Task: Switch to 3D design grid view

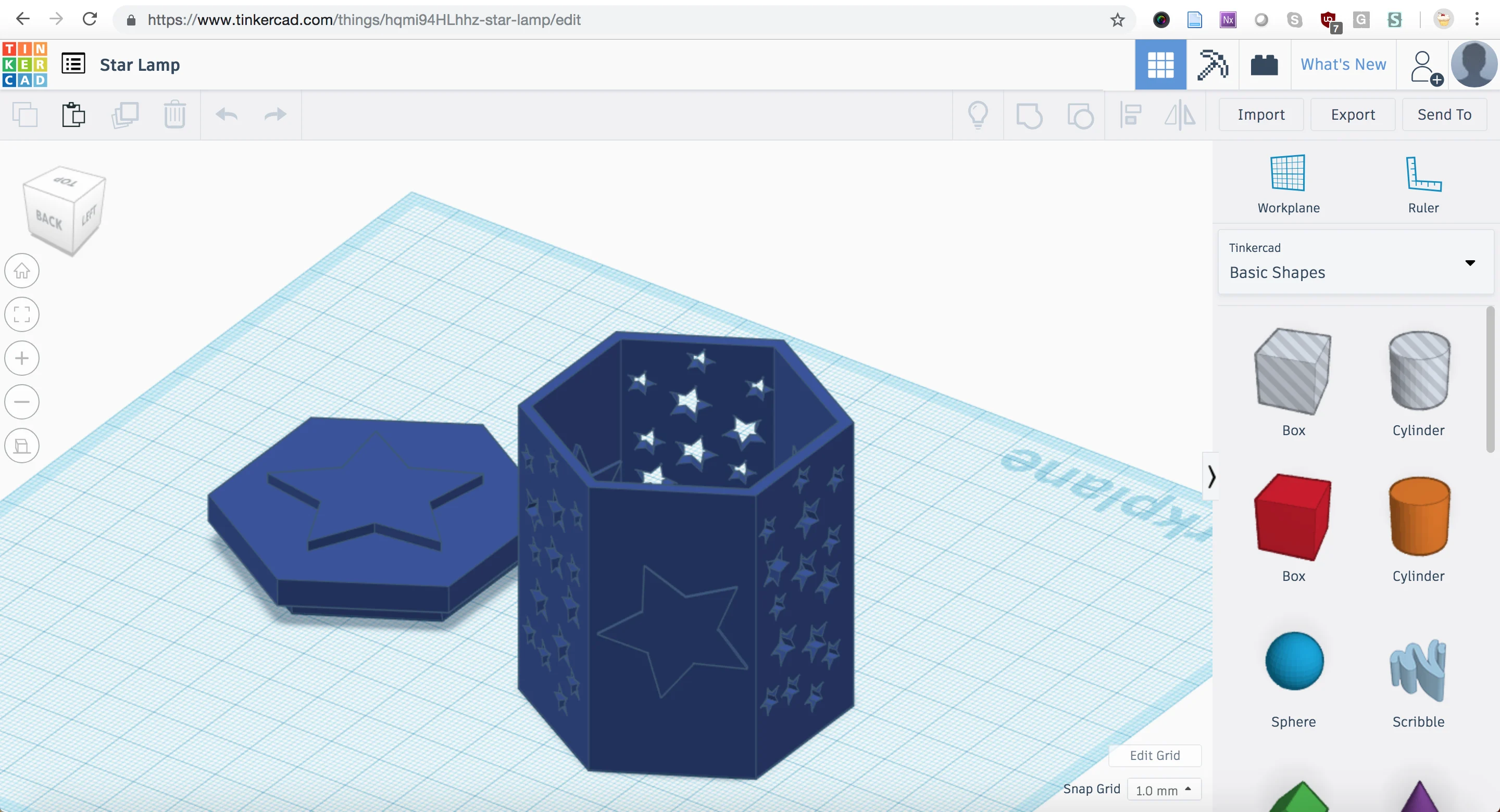Action: pos(1160,65)
